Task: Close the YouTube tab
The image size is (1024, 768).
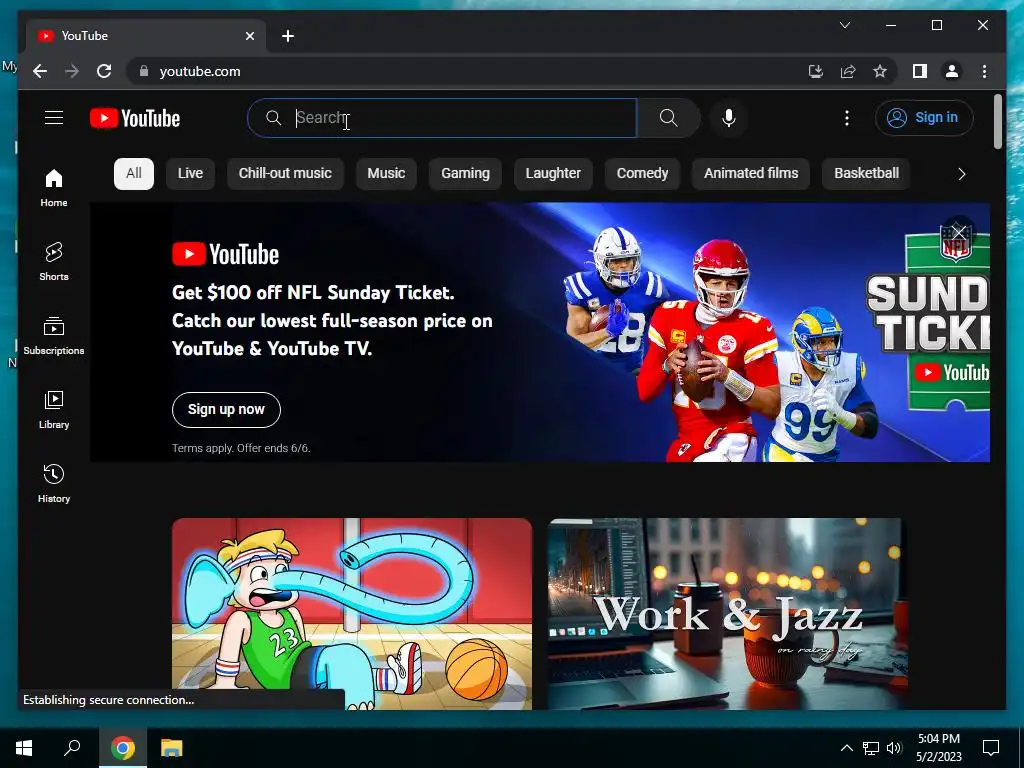Action: pyautogui.click(x=249, y=36)
